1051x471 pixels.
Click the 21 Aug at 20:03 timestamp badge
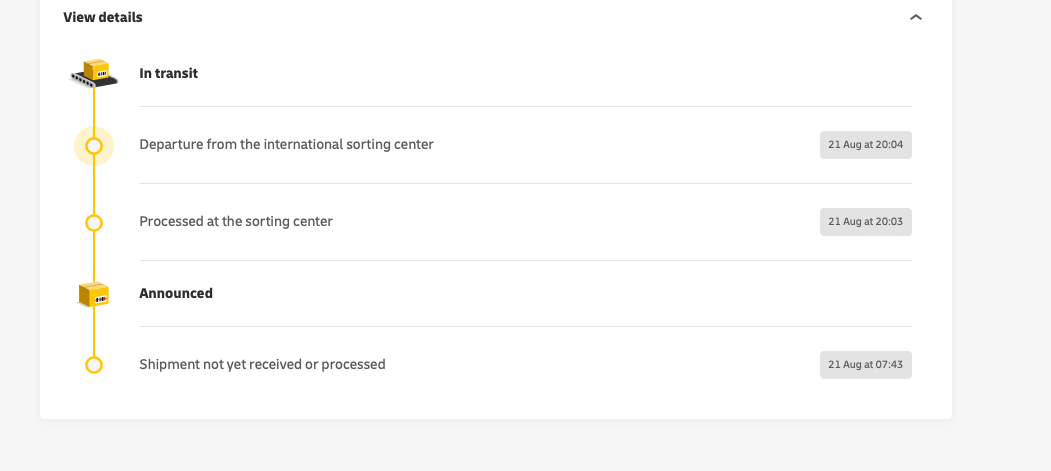coord(865,222)
